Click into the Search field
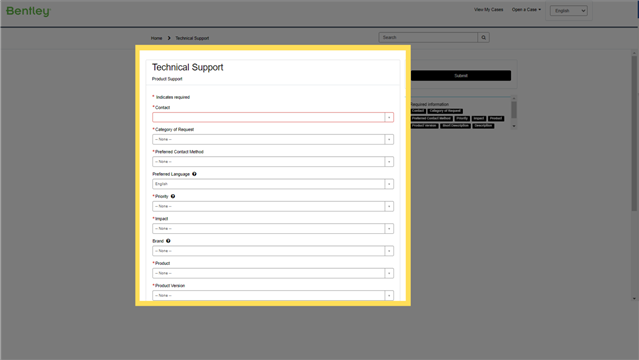This screenshot has height=360, width=639. [x=428, y=38]
